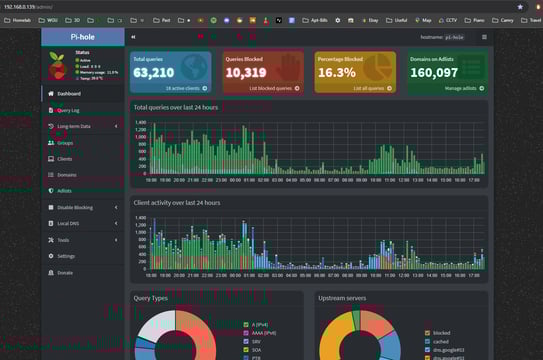Screen dimensions: 543x360
Task: Click the browser address bar URL
Action: [28, 7]
